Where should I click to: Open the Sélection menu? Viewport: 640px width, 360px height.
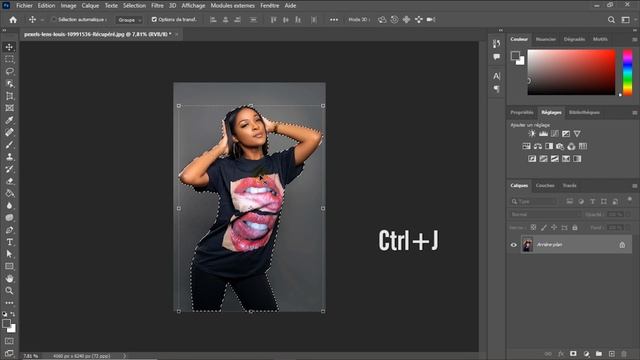click(134, 6)
